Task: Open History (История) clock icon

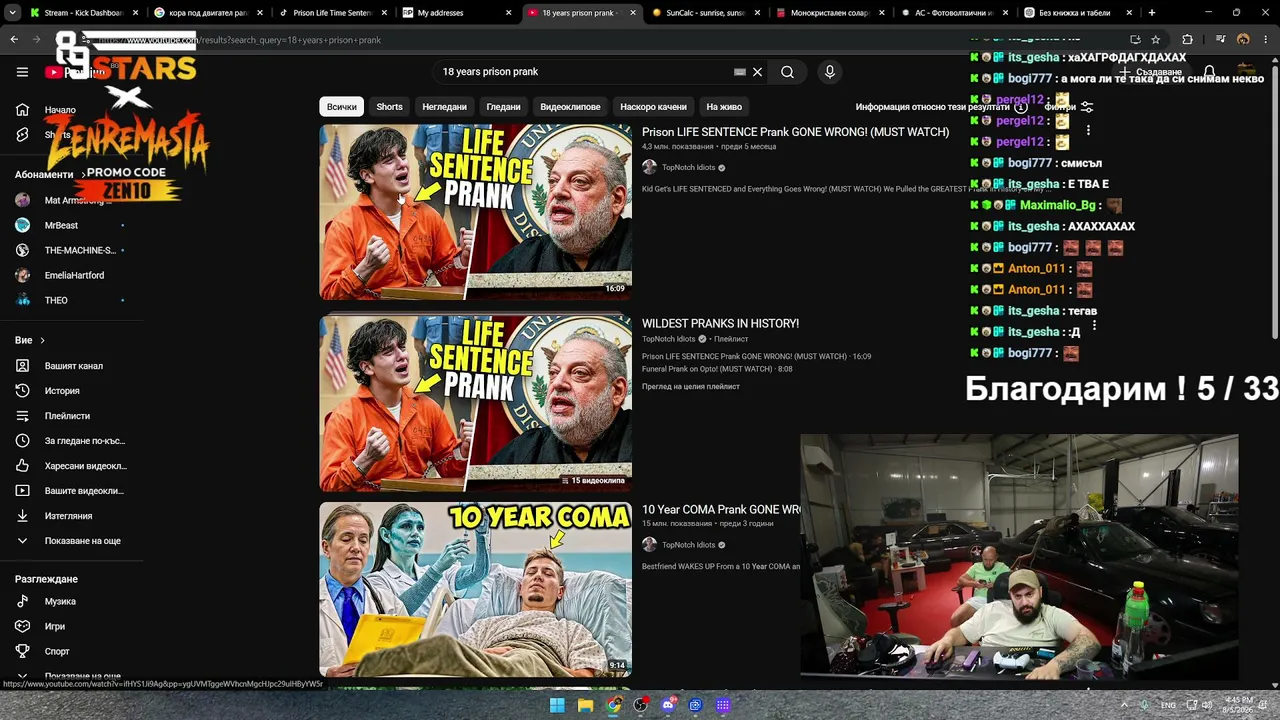Action: [22, 391]
